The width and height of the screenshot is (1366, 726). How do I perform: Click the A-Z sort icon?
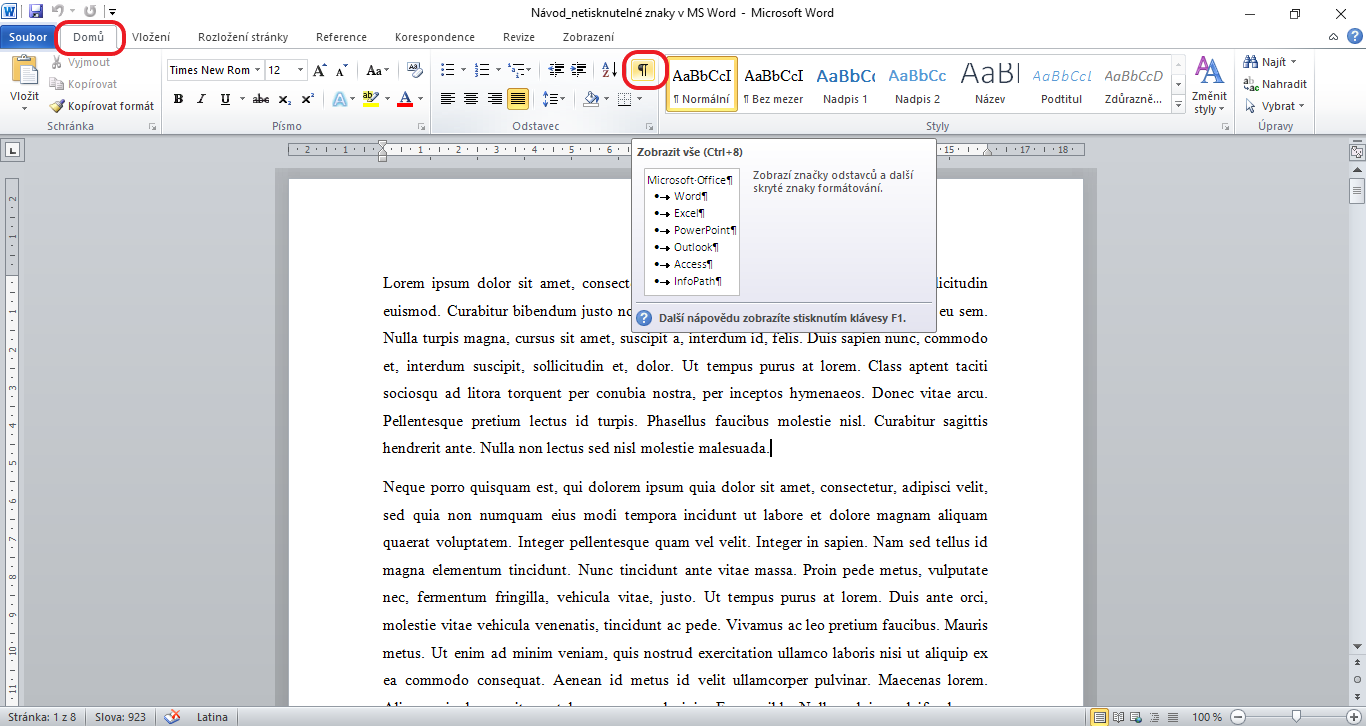[609, 70]
